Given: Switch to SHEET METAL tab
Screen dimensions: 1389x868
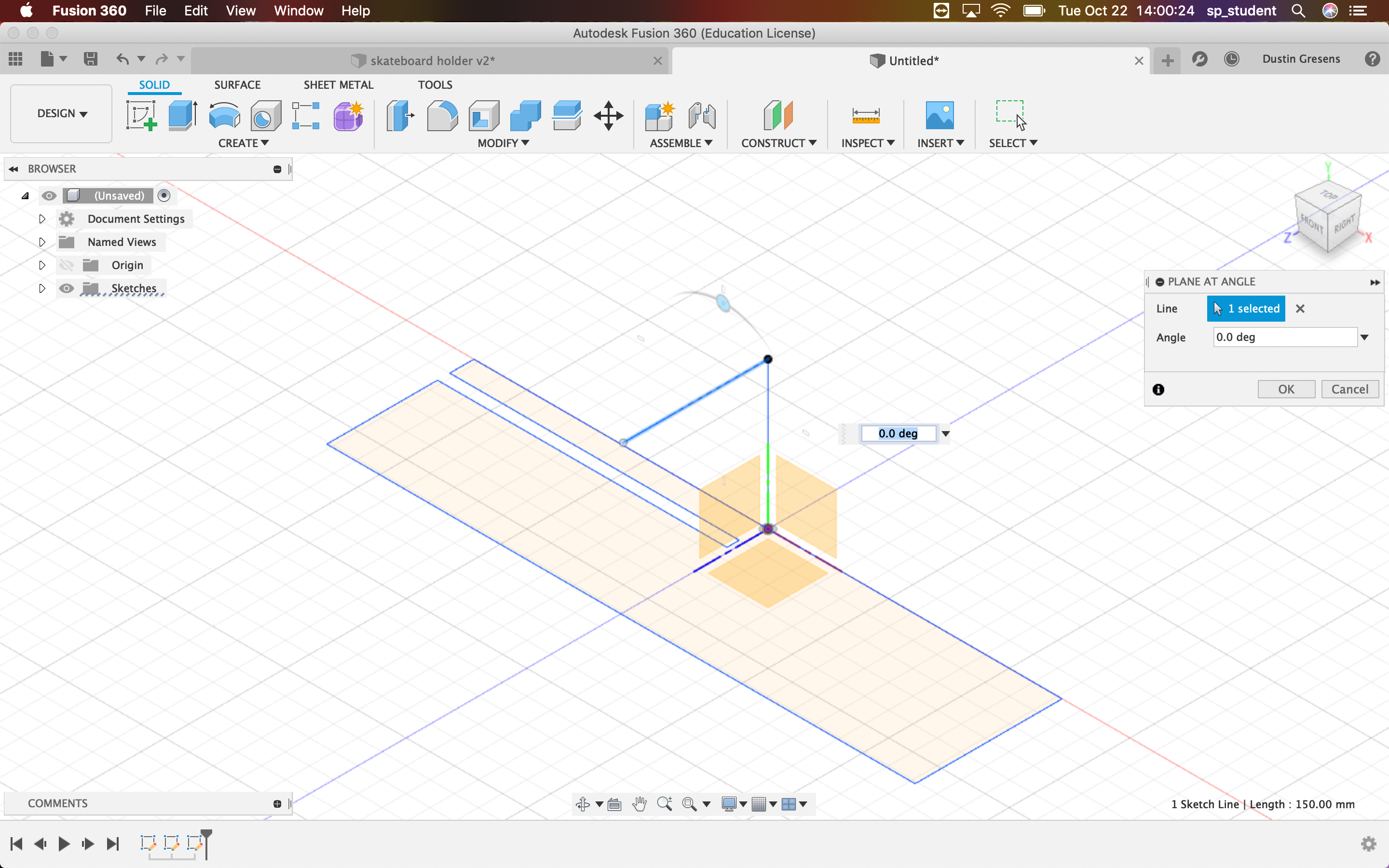Looking at the screenshot, I should pos(338,84).
